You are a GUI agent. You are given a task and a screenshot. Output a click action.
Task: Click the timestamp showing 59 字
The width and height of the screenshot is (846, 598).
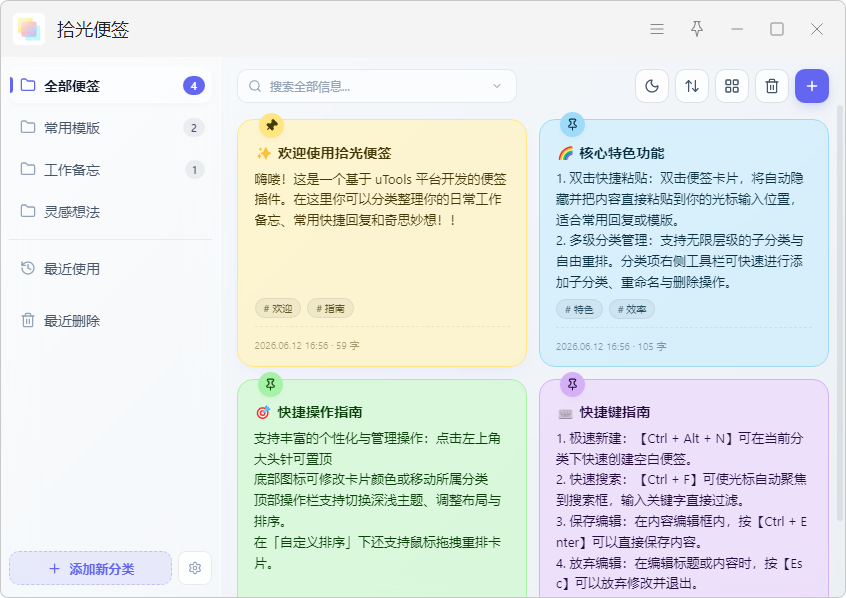[x=307, y=345]
